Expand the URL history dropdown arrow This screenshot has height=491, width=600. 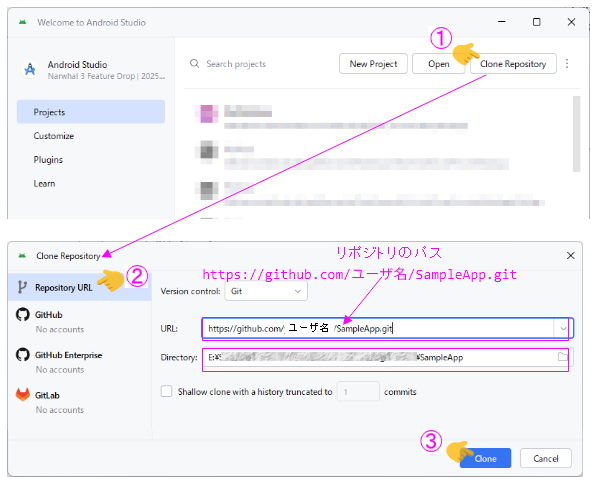(564, 327)
